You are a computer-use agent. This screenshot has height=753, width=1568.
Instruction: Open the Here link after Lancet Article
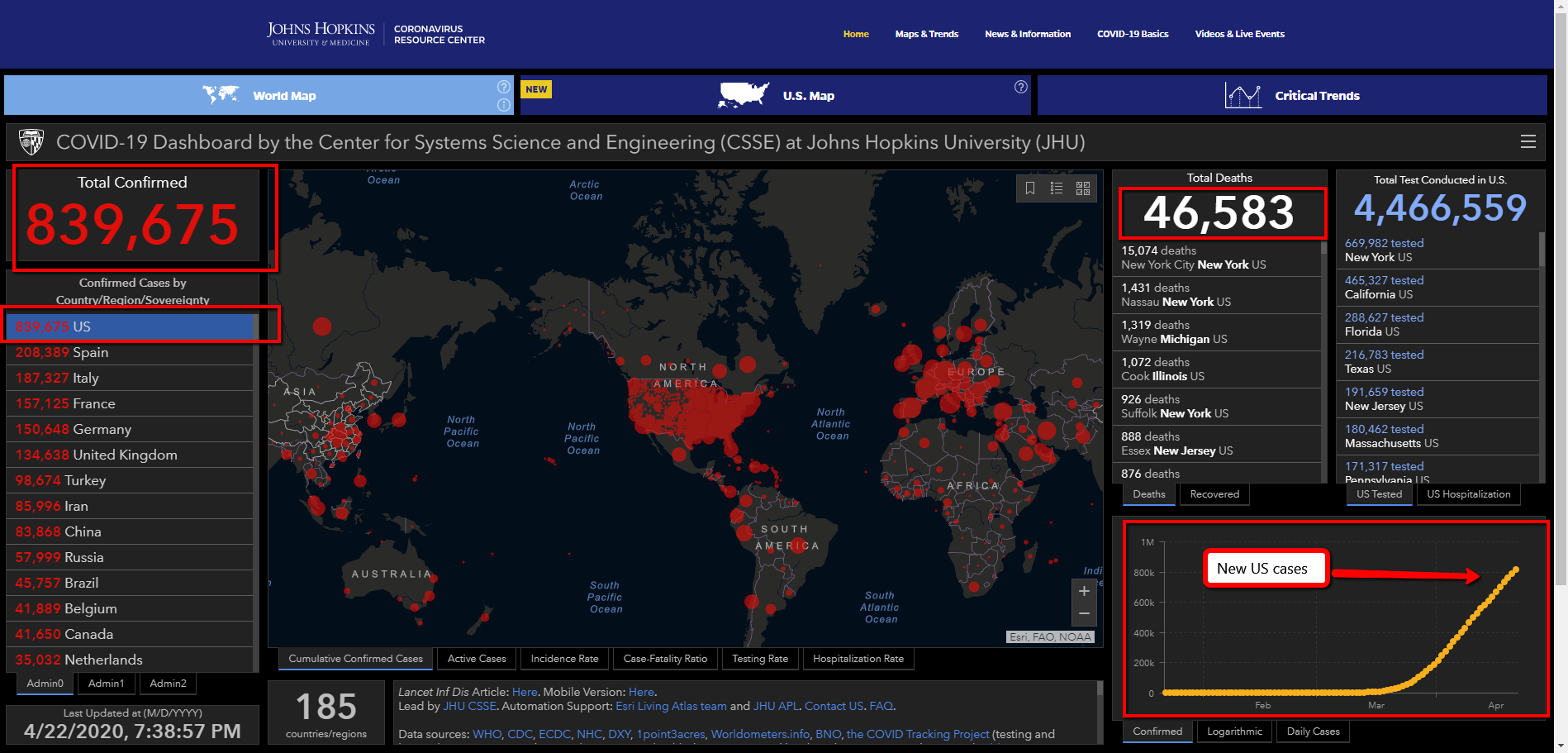point(525,692)
